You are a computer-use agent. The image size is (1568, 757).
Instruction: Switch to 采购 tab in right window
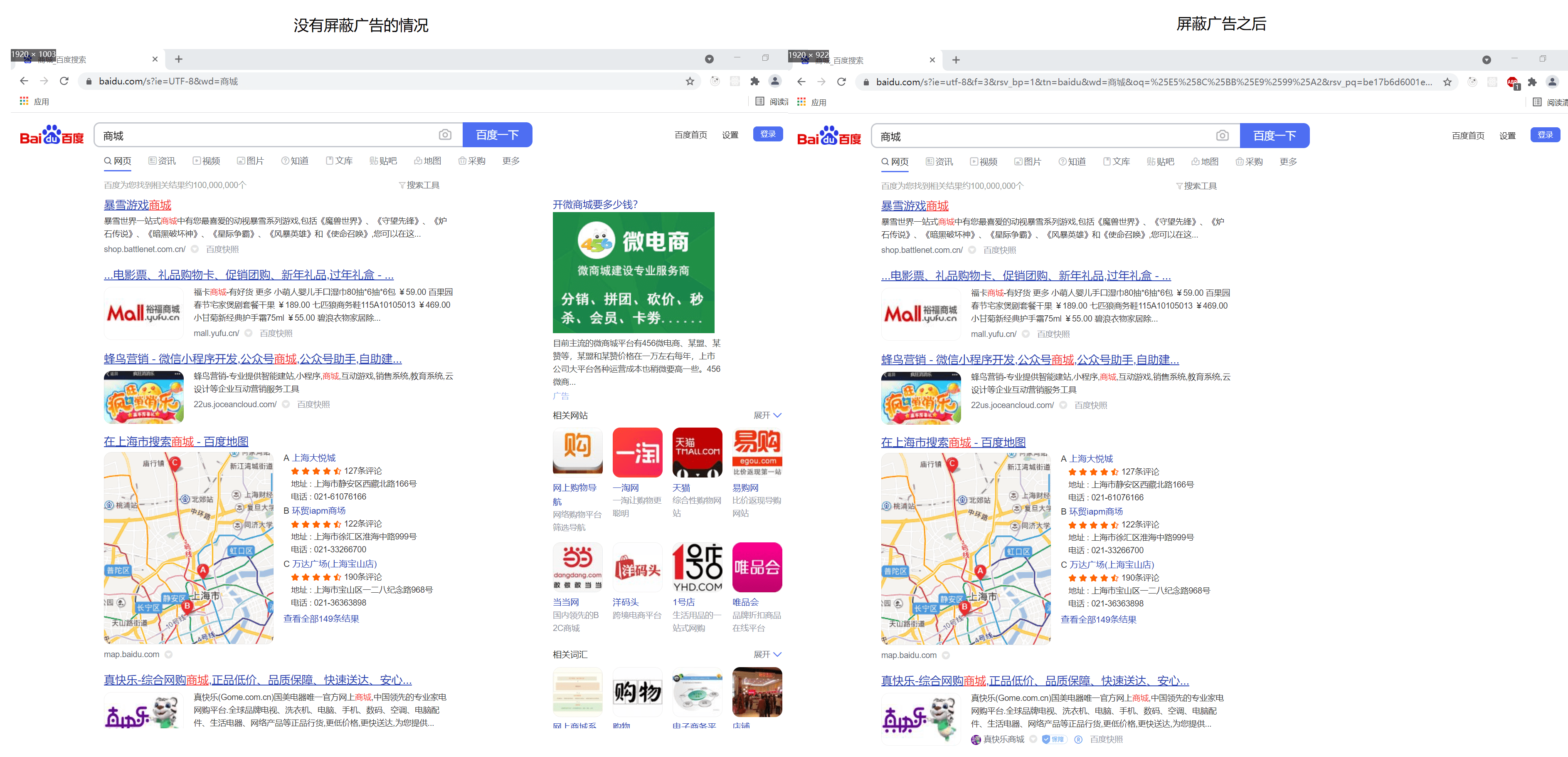point(1249,161)
